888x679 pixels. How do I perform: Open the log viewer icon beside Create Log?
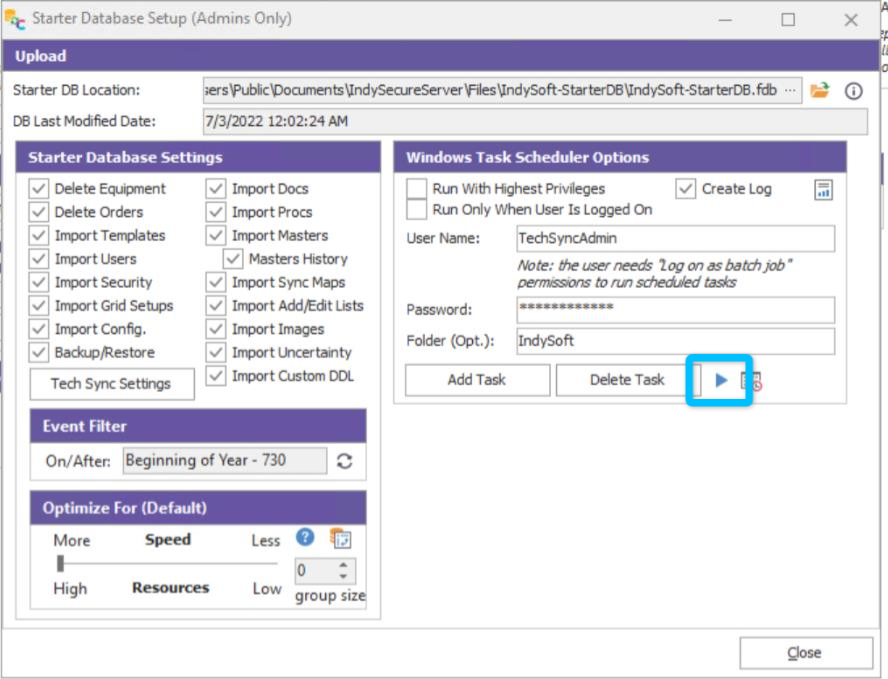point(823,190)
